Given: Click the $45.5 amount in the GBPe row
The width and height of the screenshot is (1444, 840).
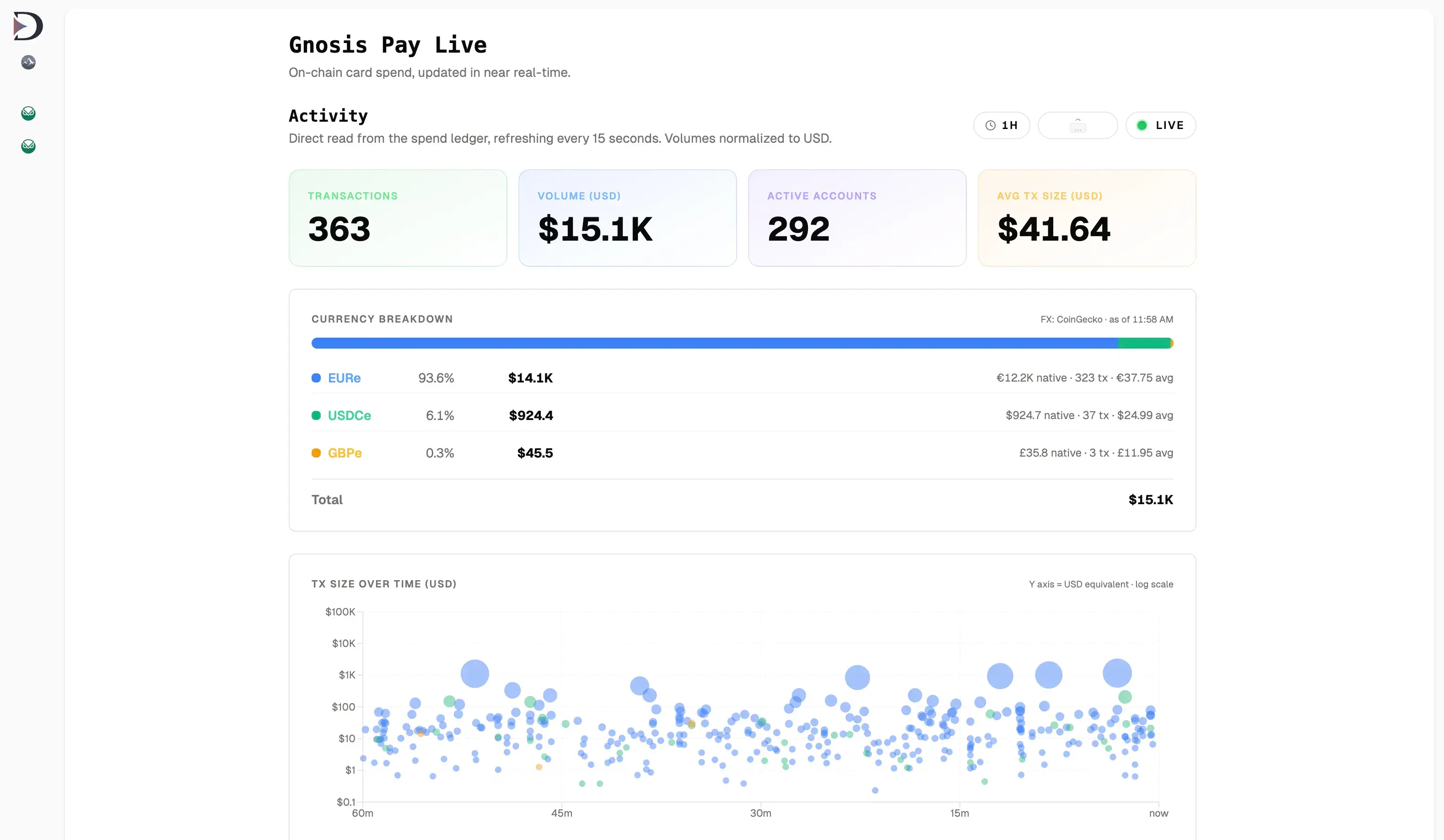Looking at the screenshot, I should [x=535, y=453].
